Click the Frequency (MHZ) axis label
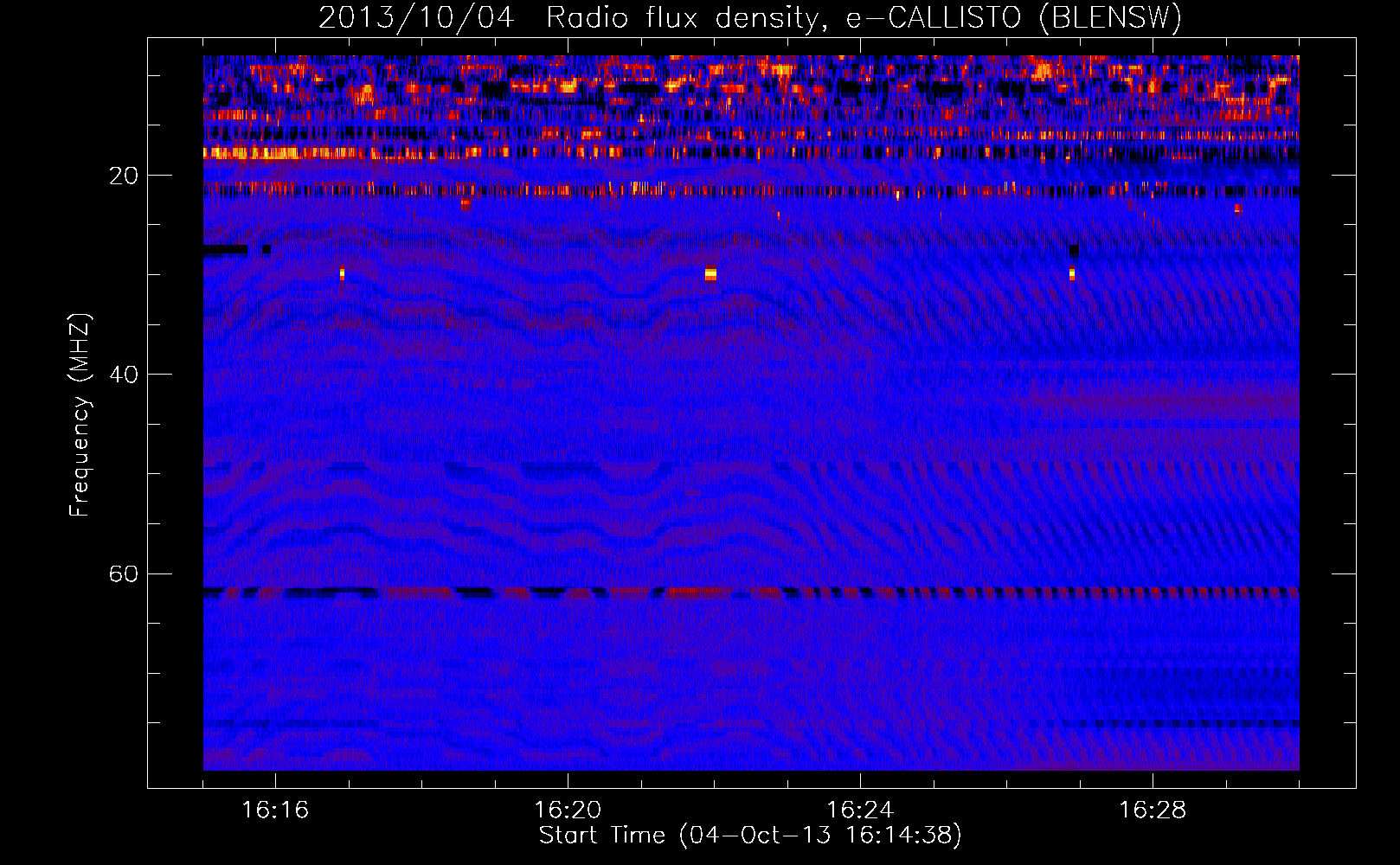 click(80, 415)
